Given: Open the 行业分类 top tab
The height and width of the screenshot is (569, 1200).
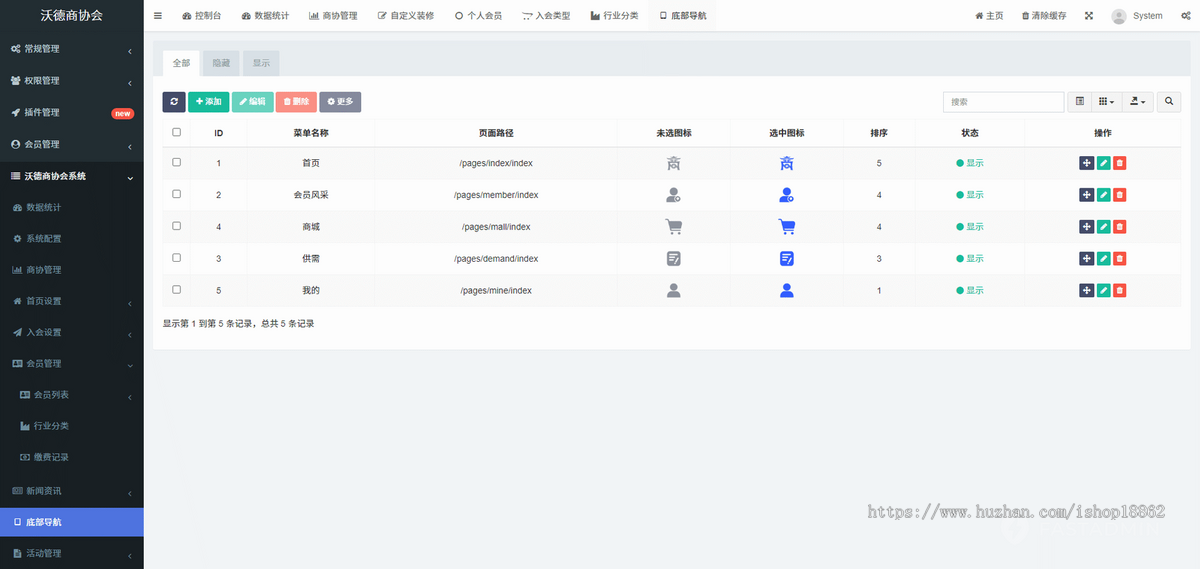Looking at the screenshot, I should 614,16.
